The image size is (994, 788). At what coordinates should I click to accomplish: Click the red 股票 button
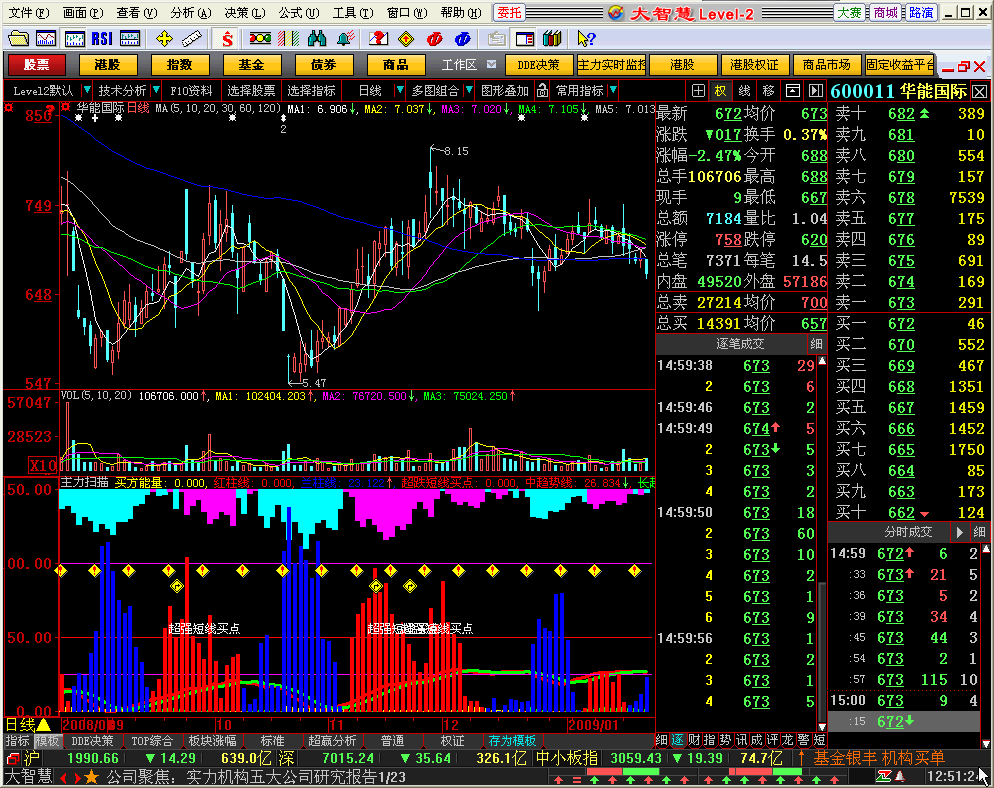[36, 65]
